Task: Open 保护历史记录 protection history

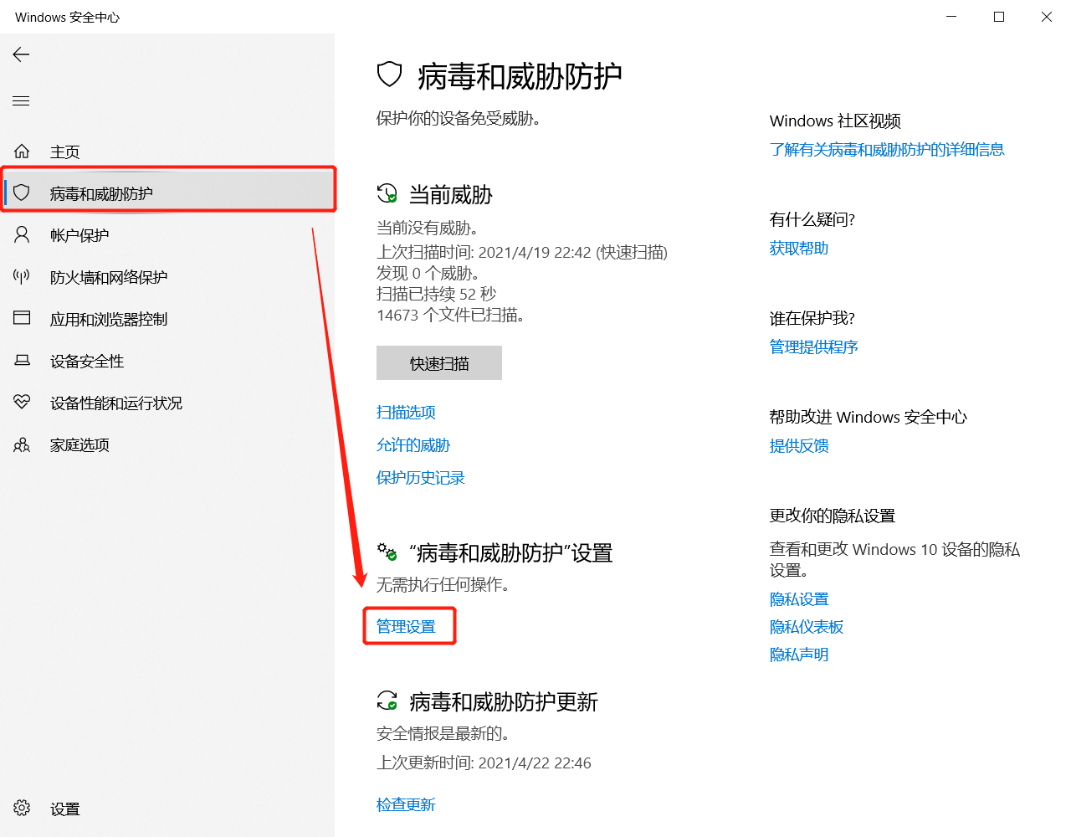Action: pos(420,477)
